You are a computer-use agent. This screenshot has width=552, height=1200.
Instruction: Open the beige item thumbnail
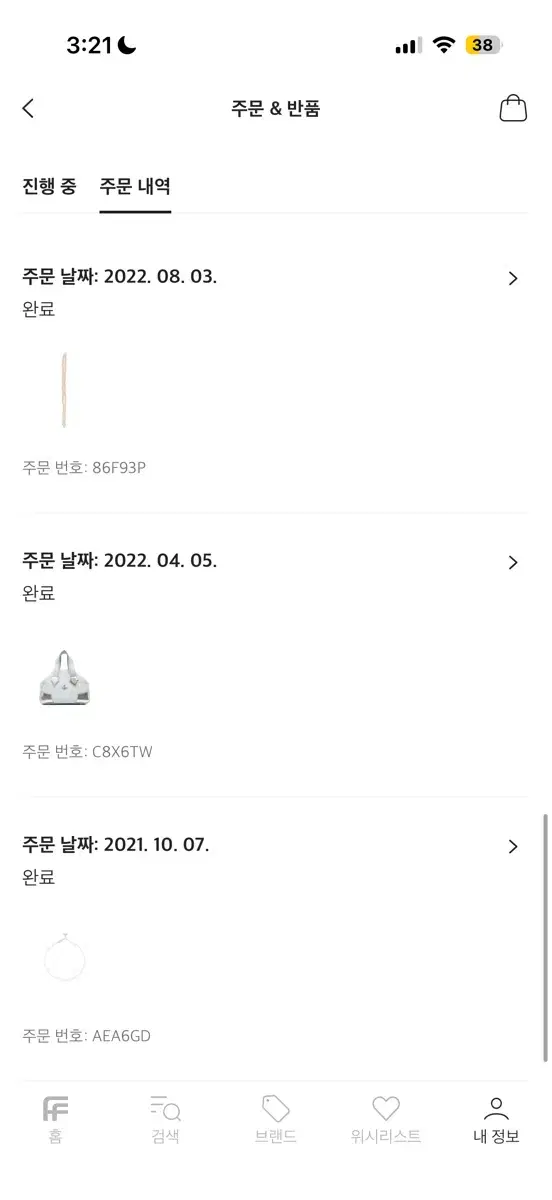point(64,390)
